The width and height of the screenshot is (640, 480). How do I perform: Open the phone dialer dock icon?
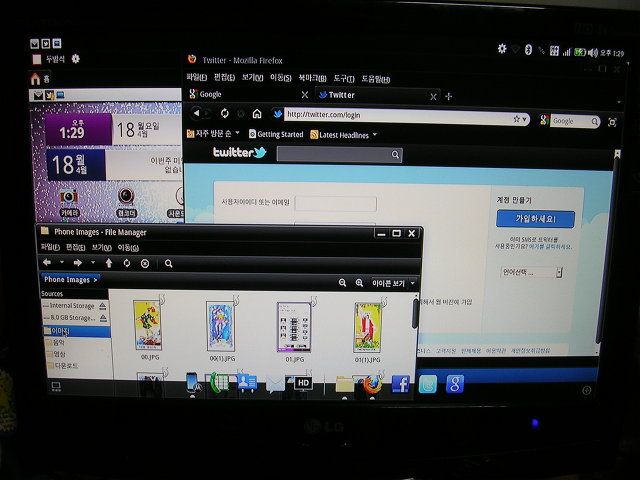219,383
